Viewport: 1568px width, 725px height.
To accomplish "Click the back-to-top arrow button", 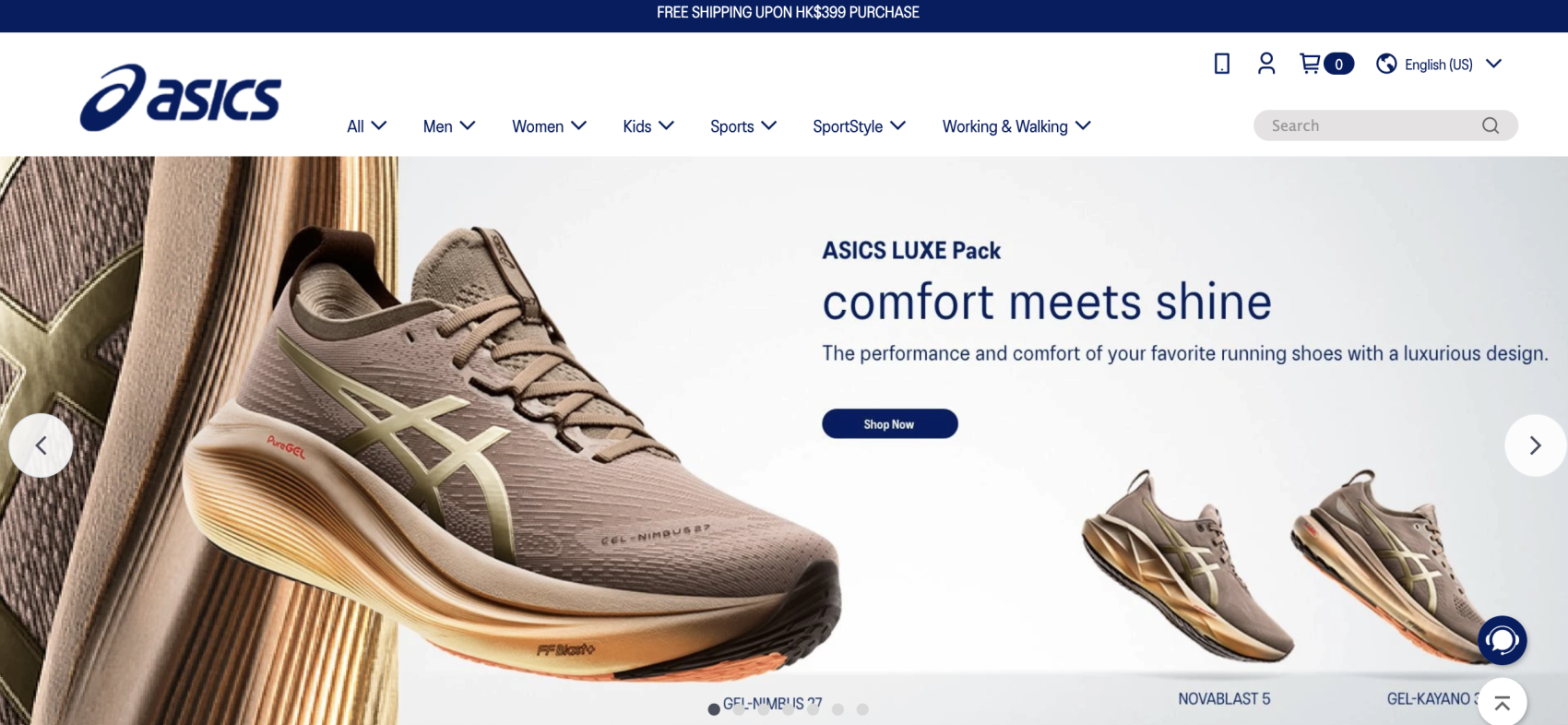I will [1502, 704].
